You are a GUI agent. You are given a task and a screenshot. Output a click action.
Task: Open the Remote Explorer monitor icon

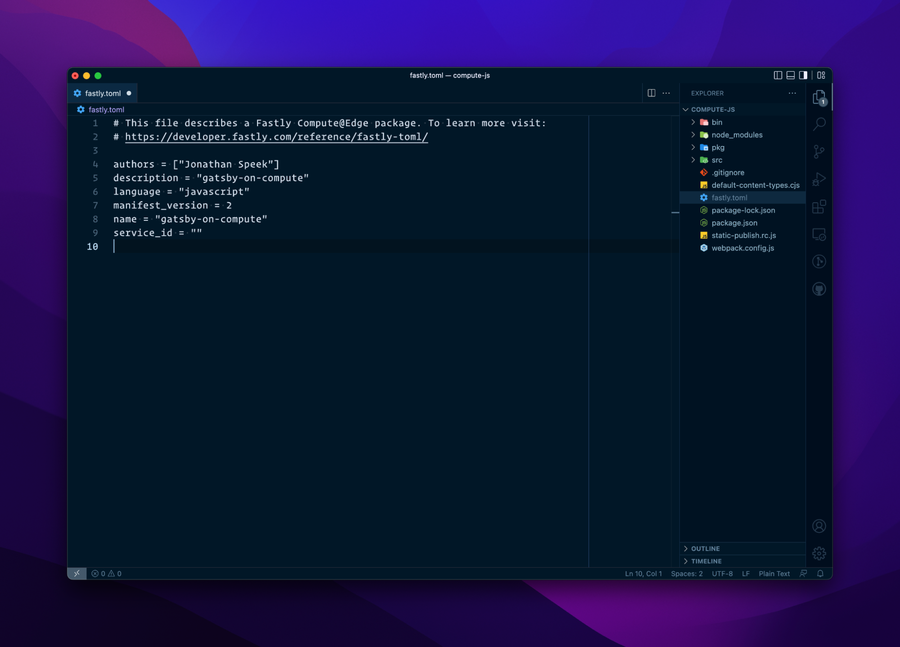pos(819,234)
